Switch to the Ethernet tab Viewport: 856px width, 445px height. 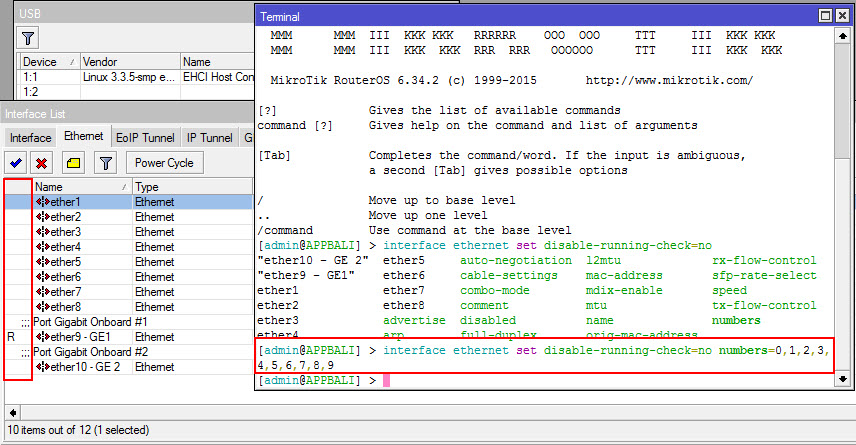coord(84,136)
